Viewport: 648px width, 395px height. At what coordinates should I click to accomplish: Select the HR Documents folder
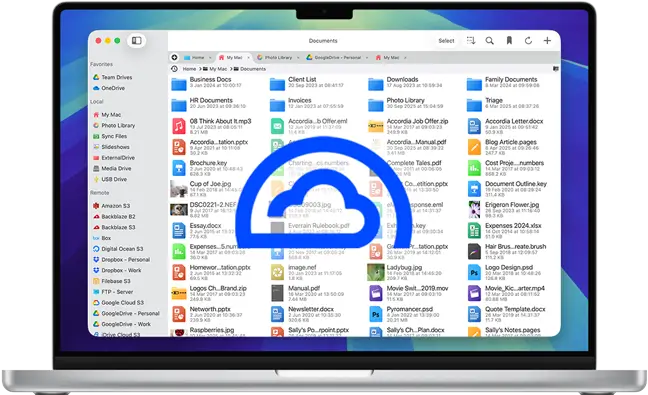(x=209, y=104)
